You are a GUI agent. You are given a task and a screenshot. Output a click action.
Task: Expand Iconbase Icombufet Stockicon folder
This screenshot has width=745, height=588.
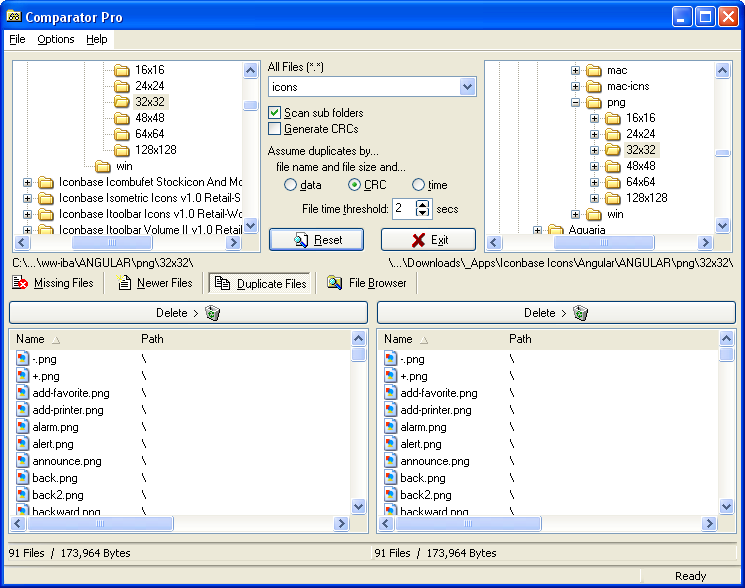28,182
